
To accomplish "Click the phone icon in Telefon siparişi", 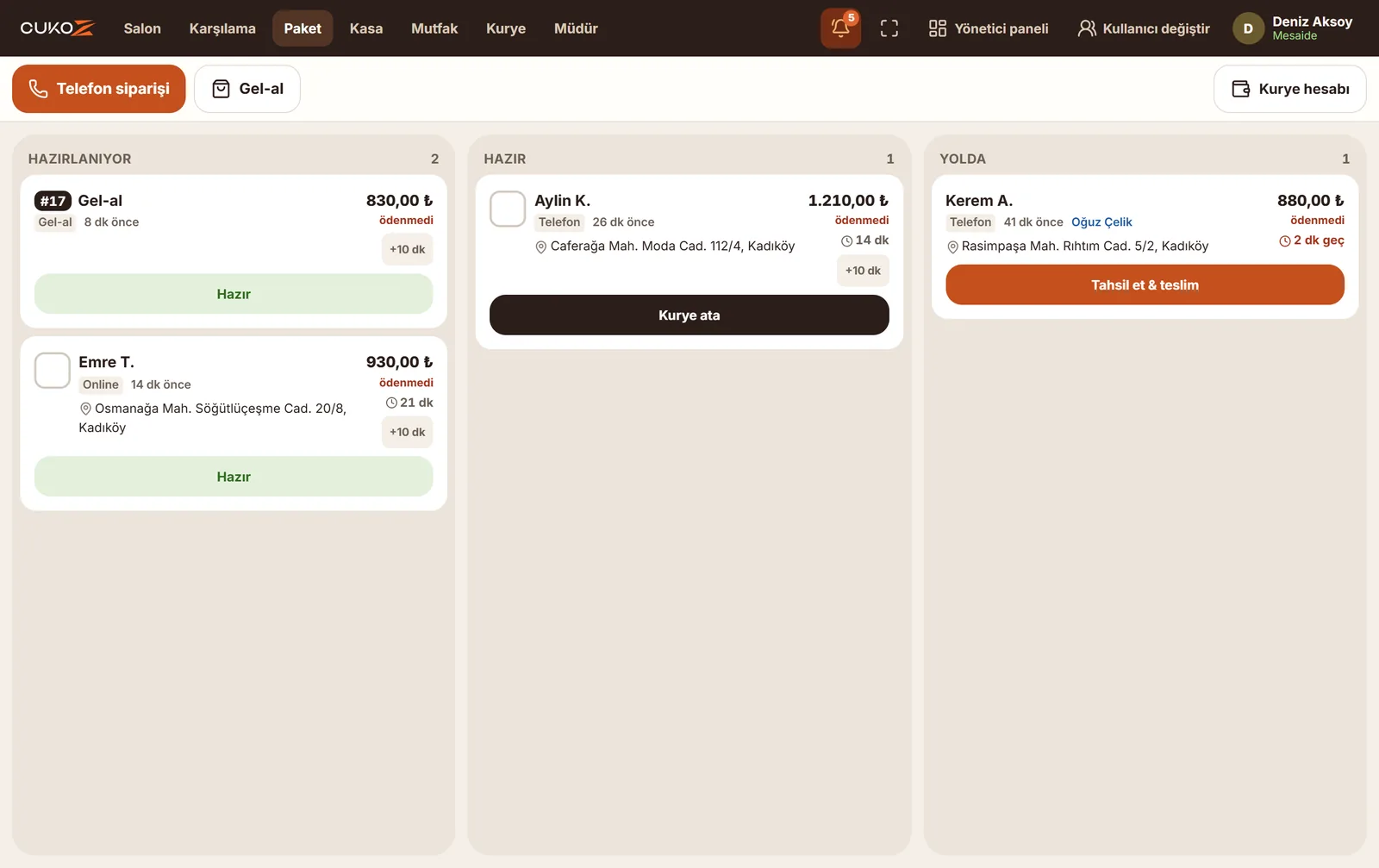I will tap(38, 89).
